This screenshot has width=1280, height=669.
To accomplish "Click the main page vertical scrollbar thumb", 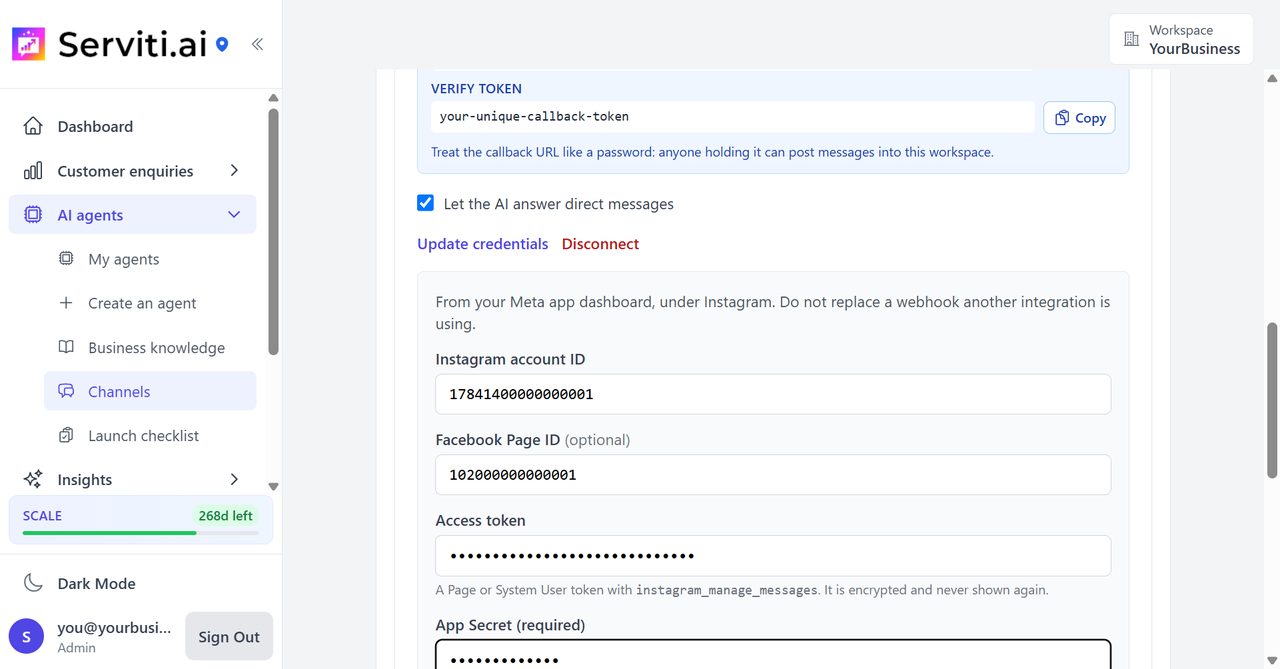I will (1273, 400).
